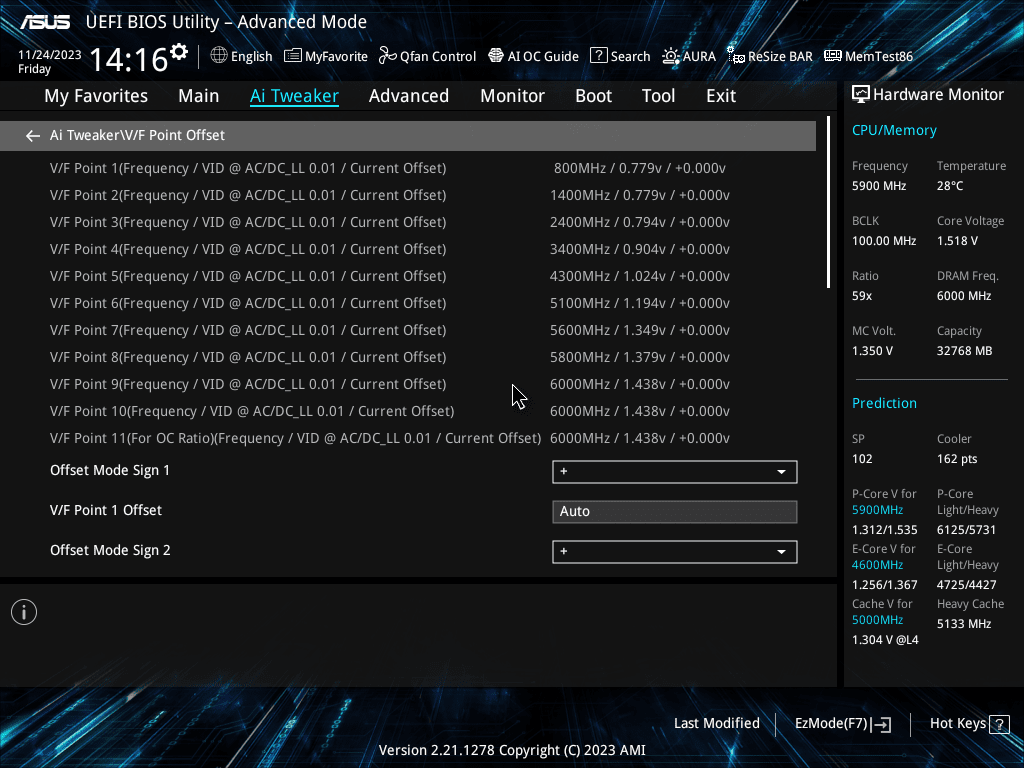
Task: Click the V/F Point 1 Offset field
Action: (x=675, y=511)
